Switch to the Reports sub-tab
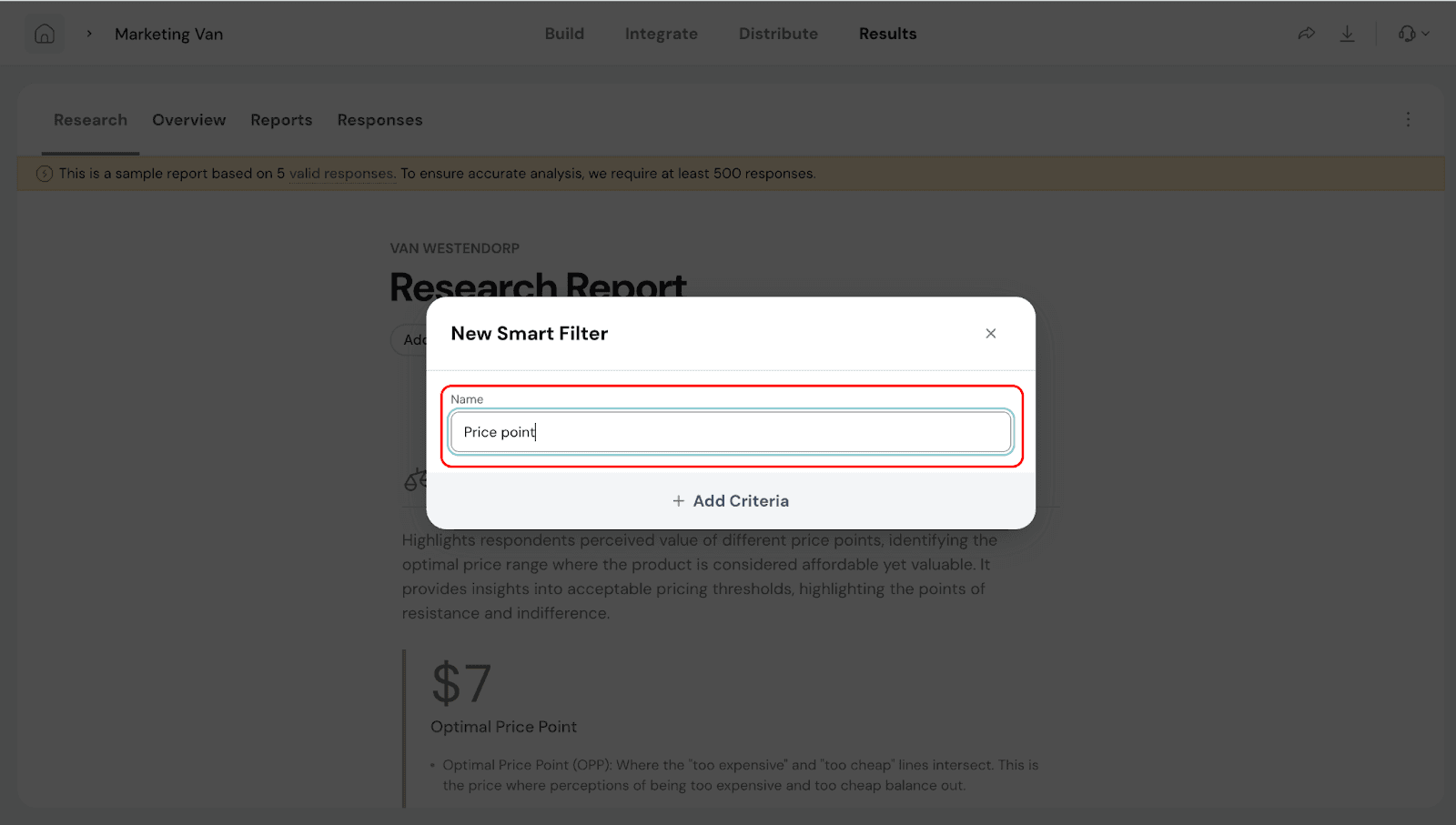1456x825 pixels. click(281, 120)
